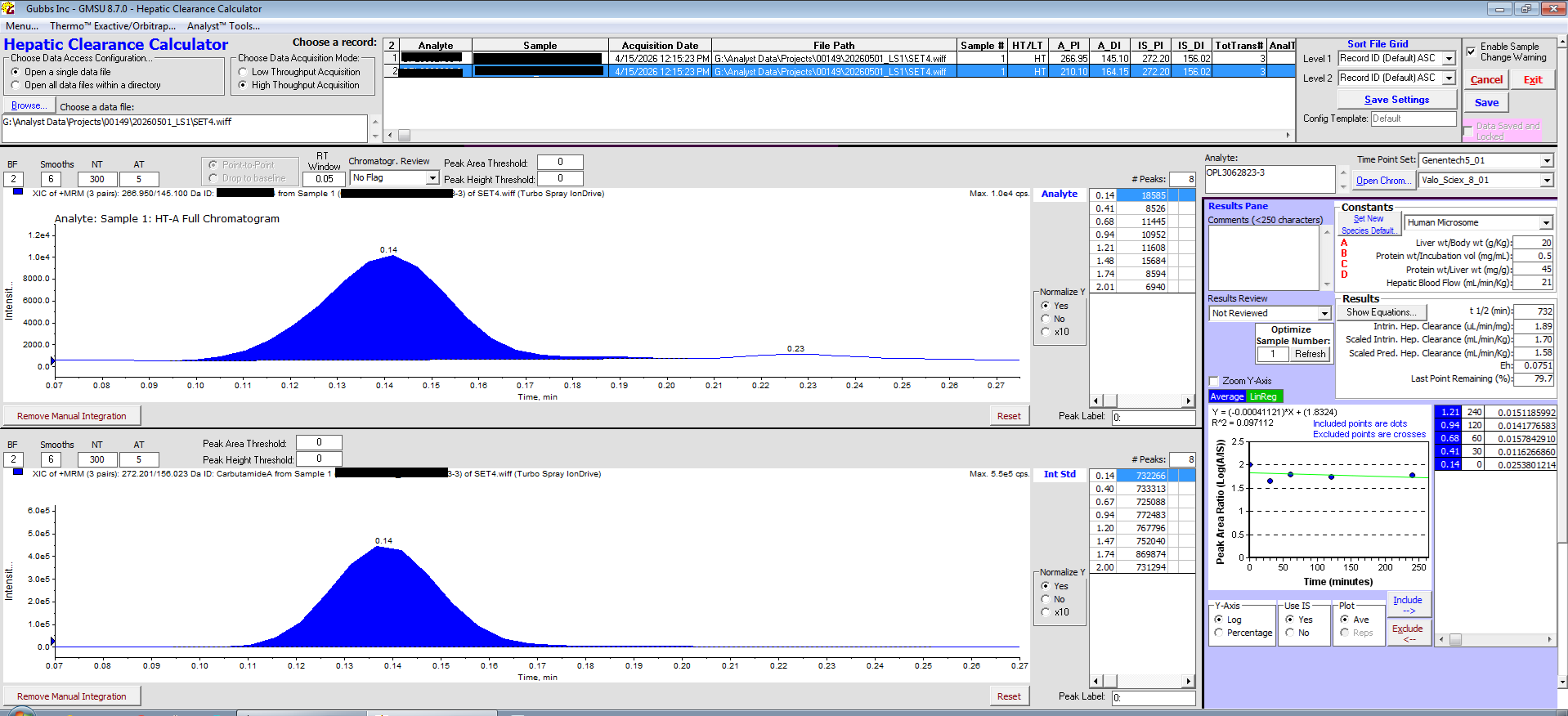Open the Valo_Sciex_8_01 dropdown
Screen dimensions: 1568x716
pyautogui.click(x=1546, y=181)
